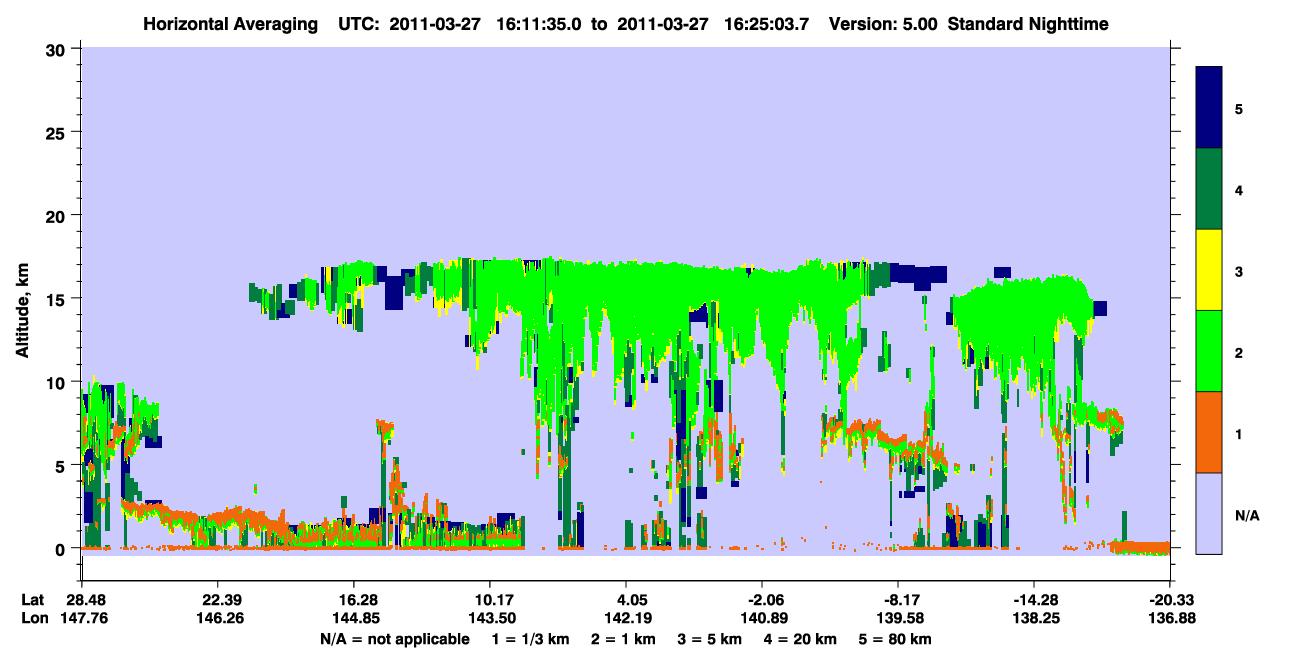Click the longitude value '146.26'

(x=218, y=618)
